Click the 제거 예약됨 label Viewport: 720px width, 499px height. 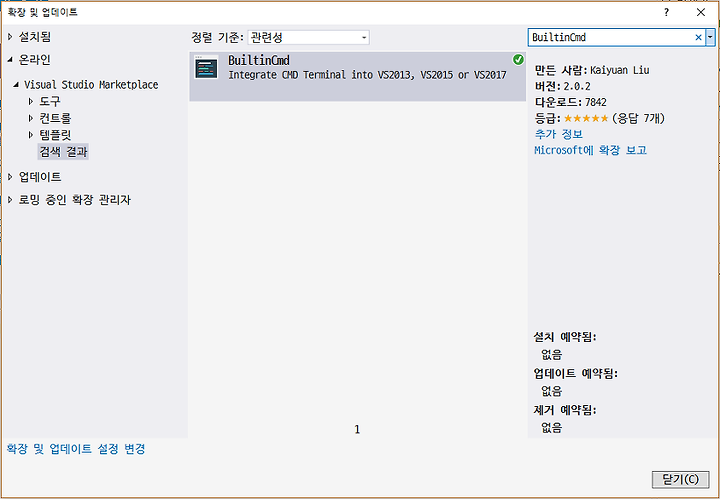(x=565, y=410)
